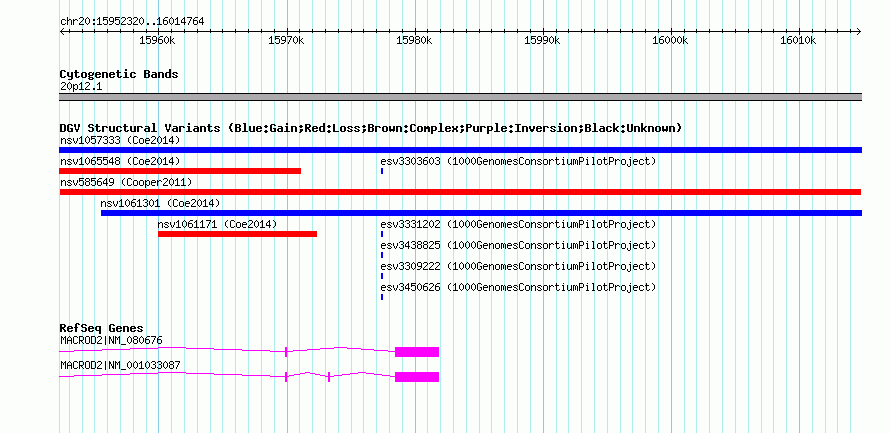Viewport: 890px width, 433px height.
Task: Select the red loss bar of nsv1061171
Action: click(x=237, y=234)
